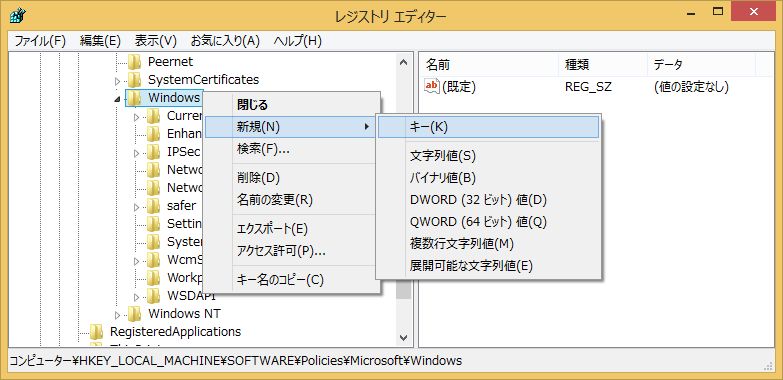Click the IPSec folder icon

coord(153,152)
